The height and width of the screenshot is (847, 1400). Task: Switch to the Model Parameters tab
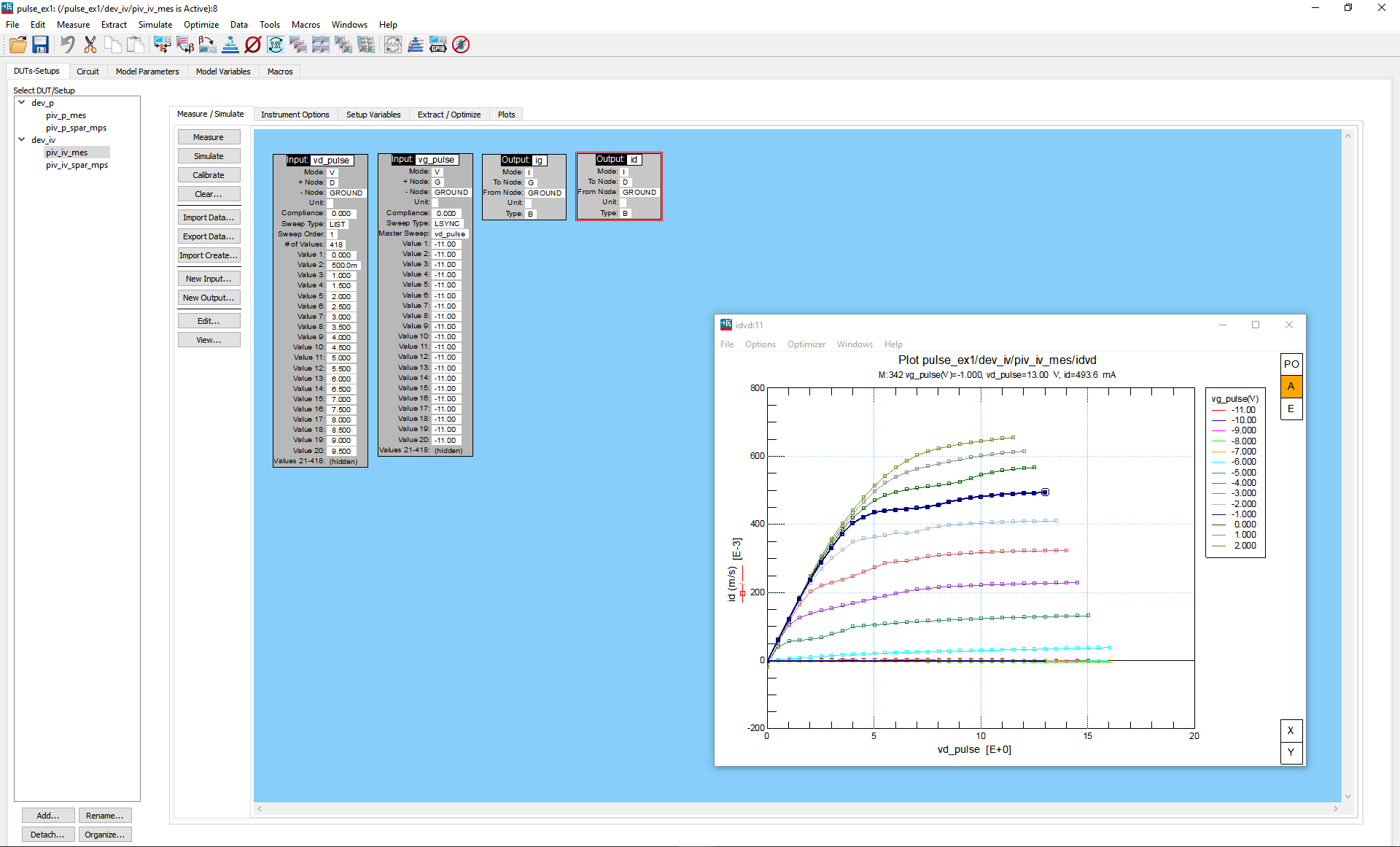[x=147, y=71]
